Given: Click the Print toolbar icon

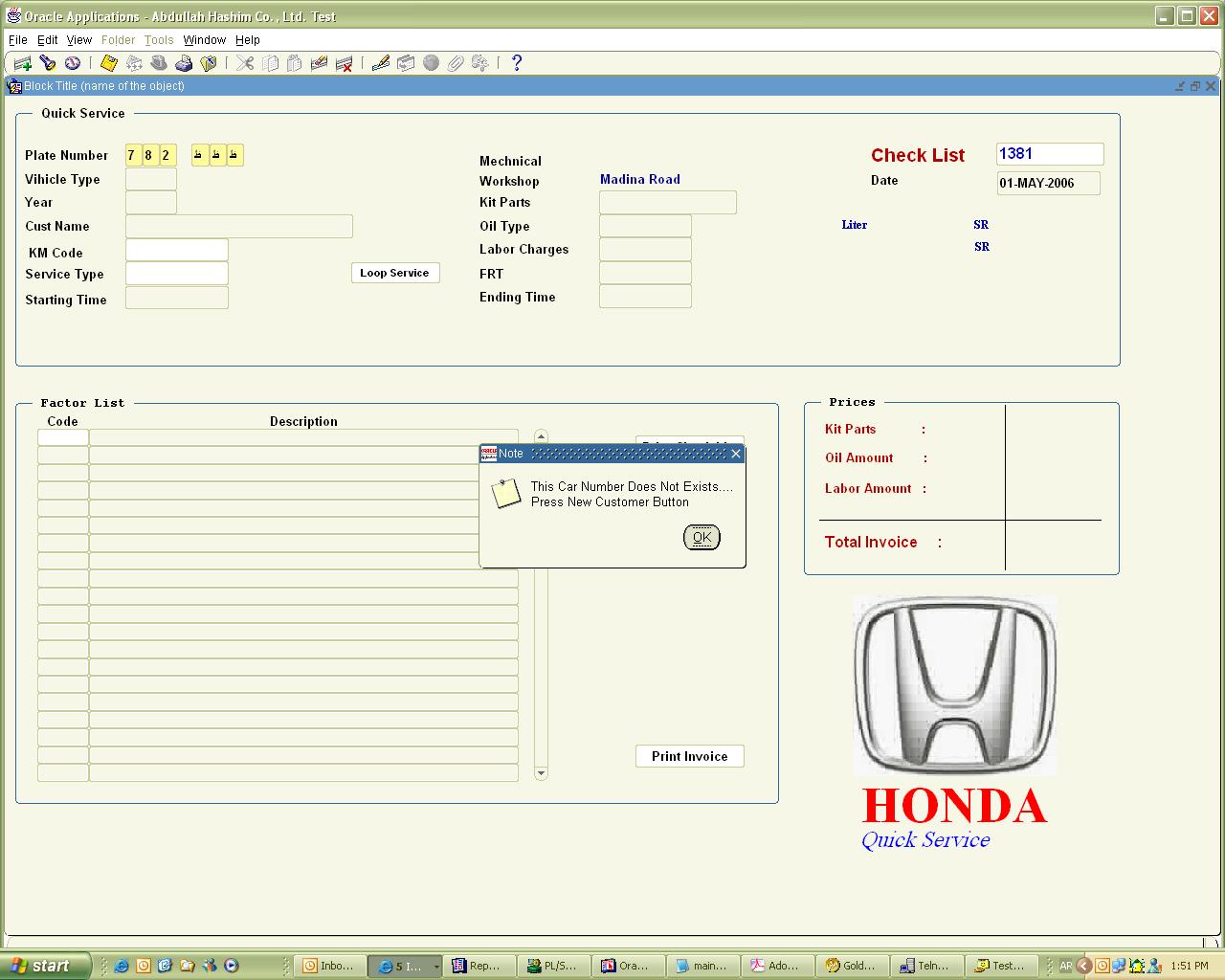Looking at the screenshot, I should click(x=184, y=63).
